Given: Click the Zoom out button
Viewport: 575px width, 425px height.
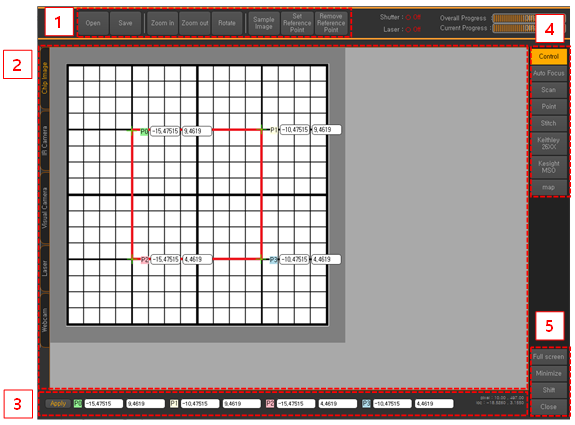Looking at the screenshot, I should pyautogui.click(x=195, y=23).
